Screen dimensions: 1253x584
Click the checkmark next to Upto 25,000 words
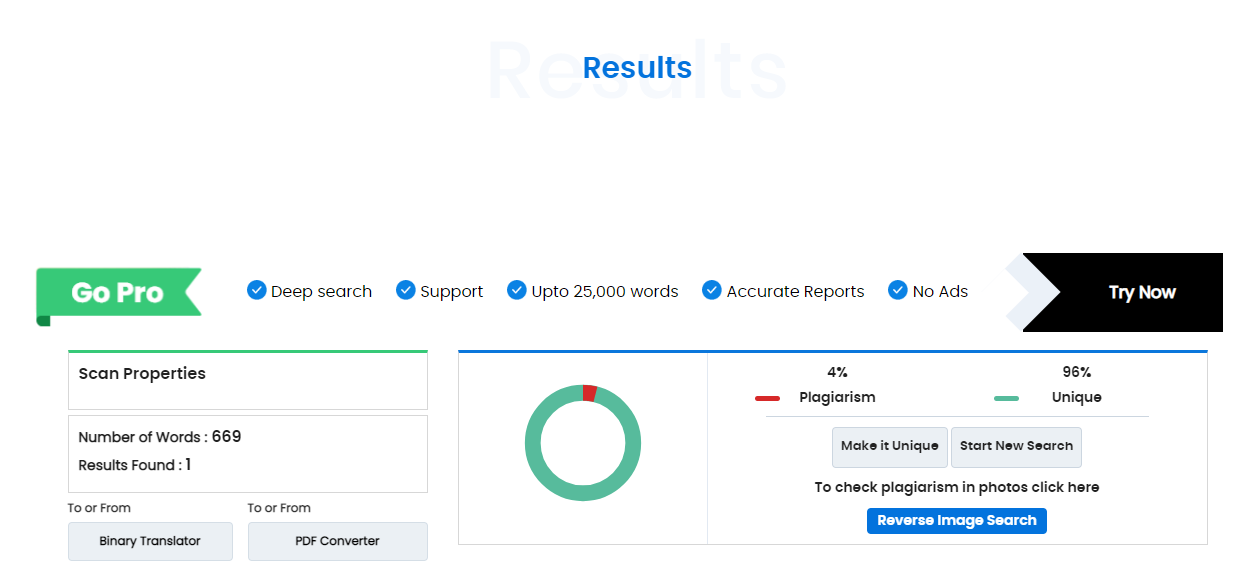[517, 291]
